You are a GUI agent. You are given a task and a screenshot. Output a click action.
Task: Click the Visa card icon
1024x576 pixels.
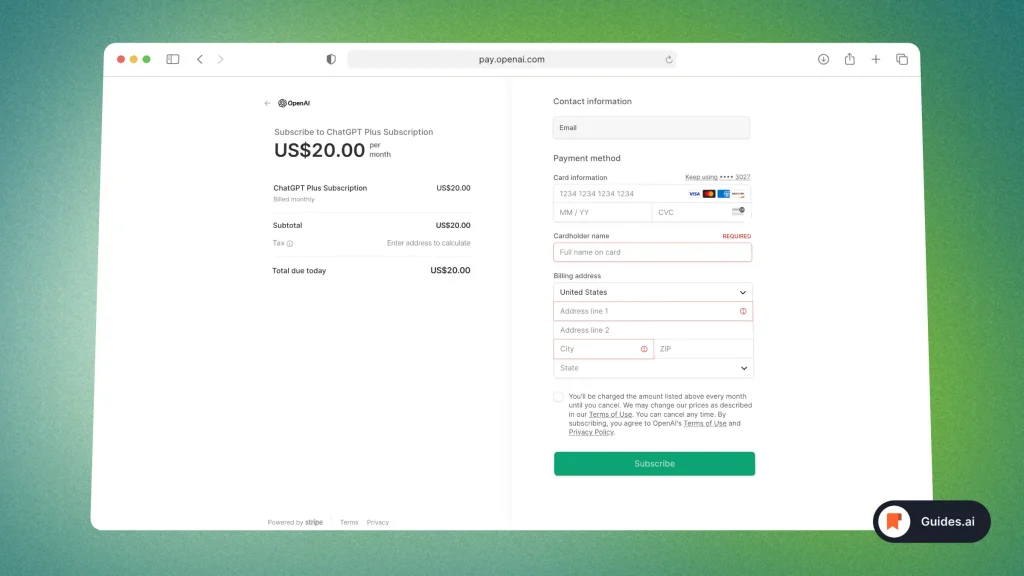(x=694, y=194)
